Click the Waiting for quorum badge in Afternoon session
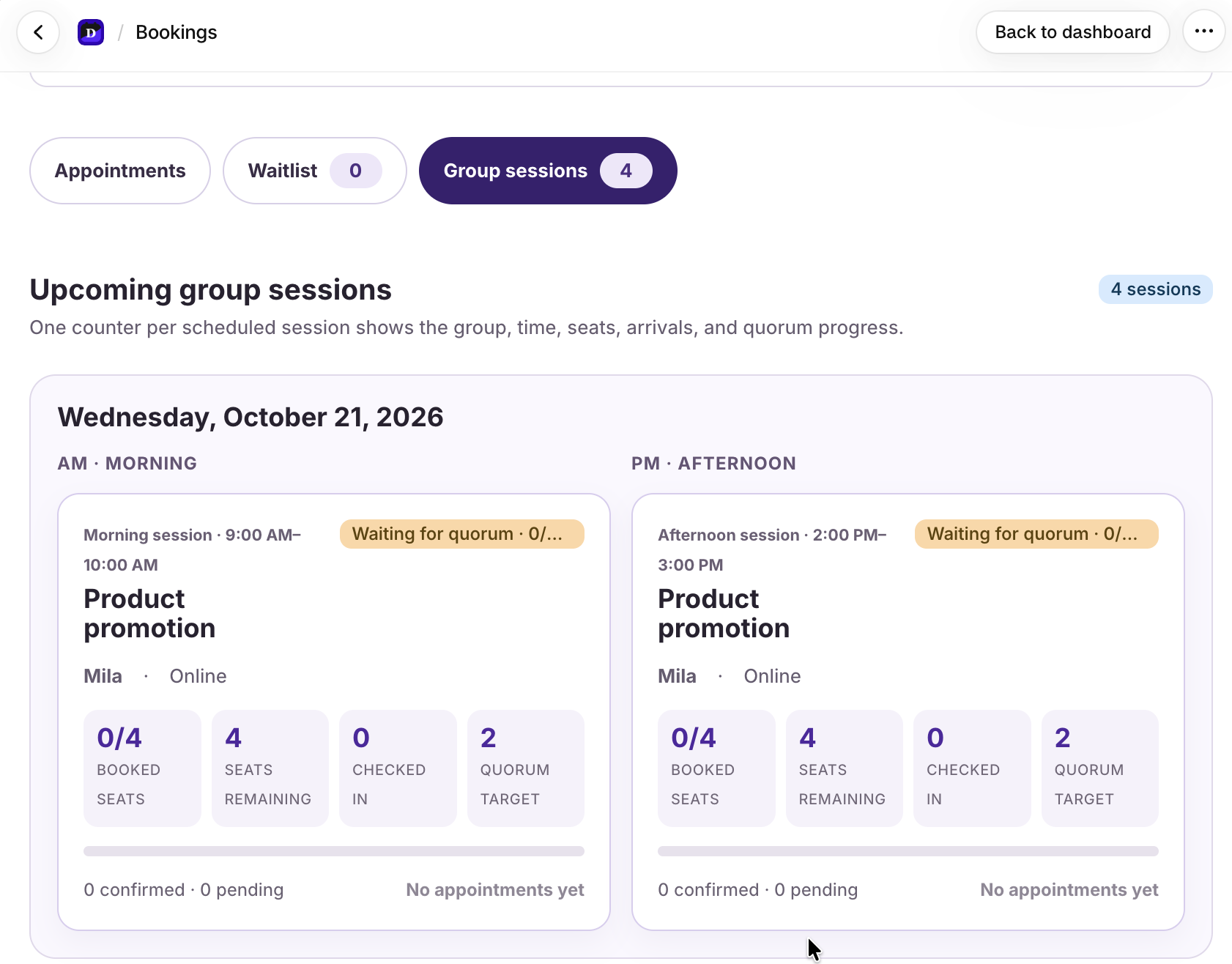 pyautogui.click(x=1036, y=534)
